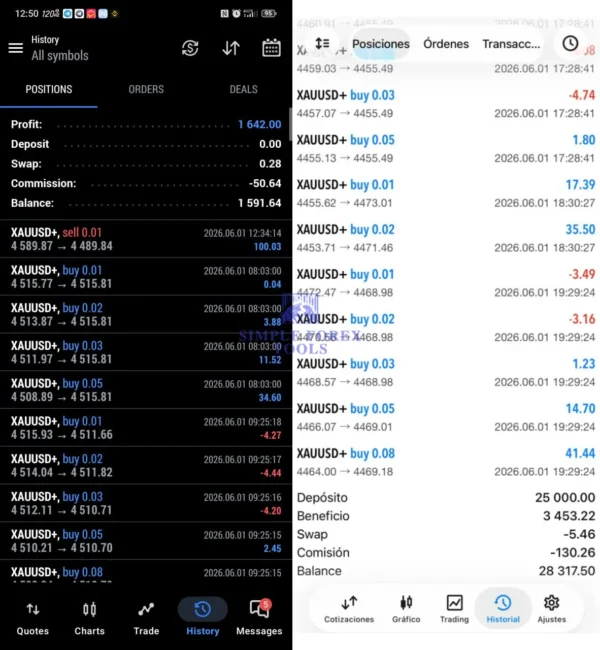Screen dimensions: 600x650
Task: Open the buy 0.01 row with loss -3.49
Action: pos(446,283)
